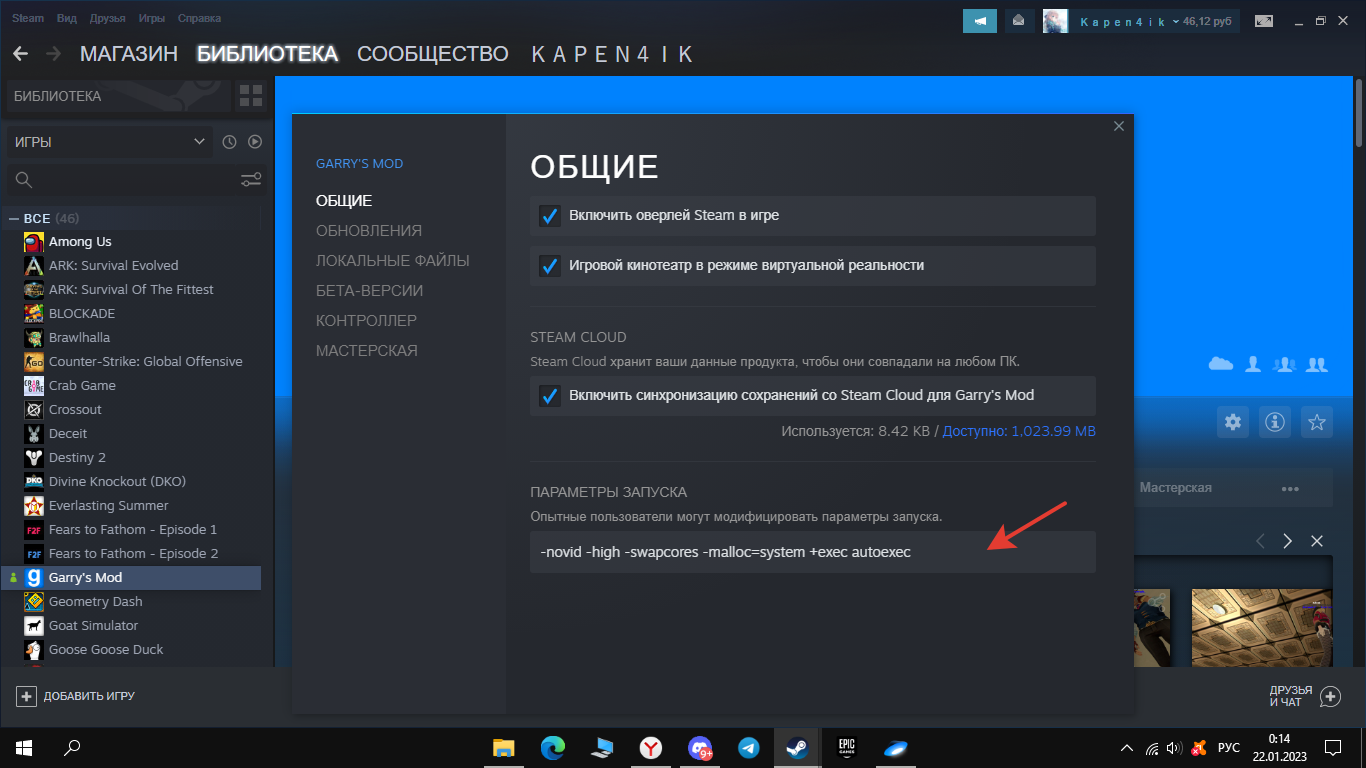
Task: Open File Explorer from the taskbar
Action: 503,747
